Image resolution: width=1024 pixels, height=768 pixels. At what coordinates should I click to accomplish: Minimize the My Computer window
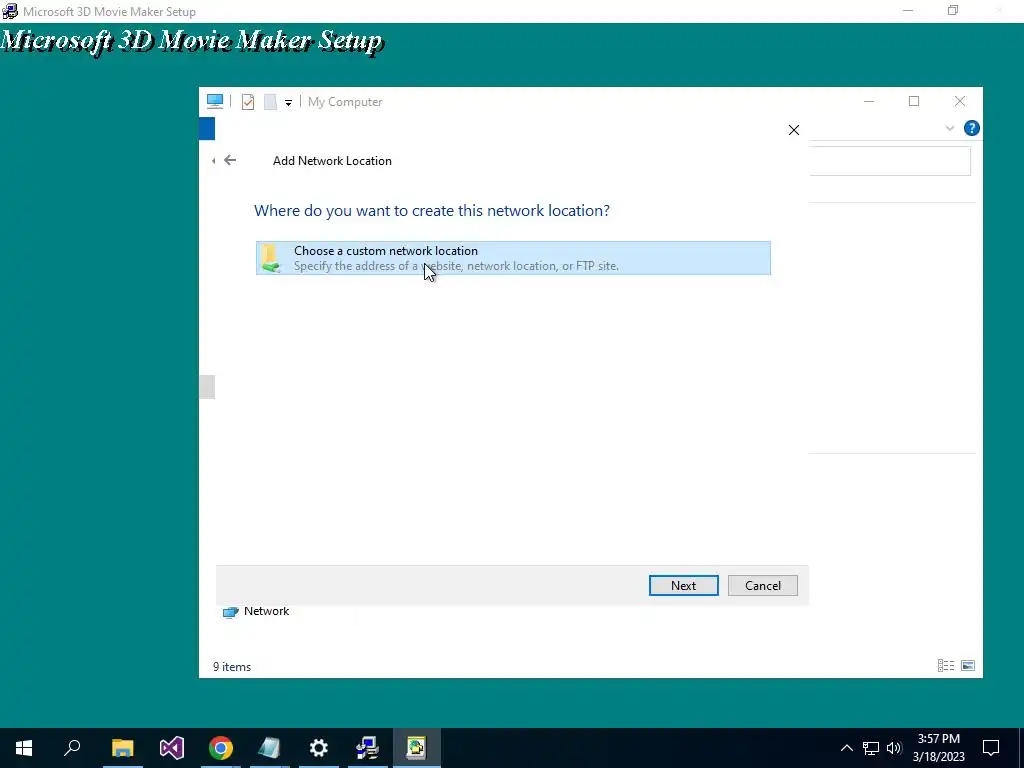[x=869, y=101]
